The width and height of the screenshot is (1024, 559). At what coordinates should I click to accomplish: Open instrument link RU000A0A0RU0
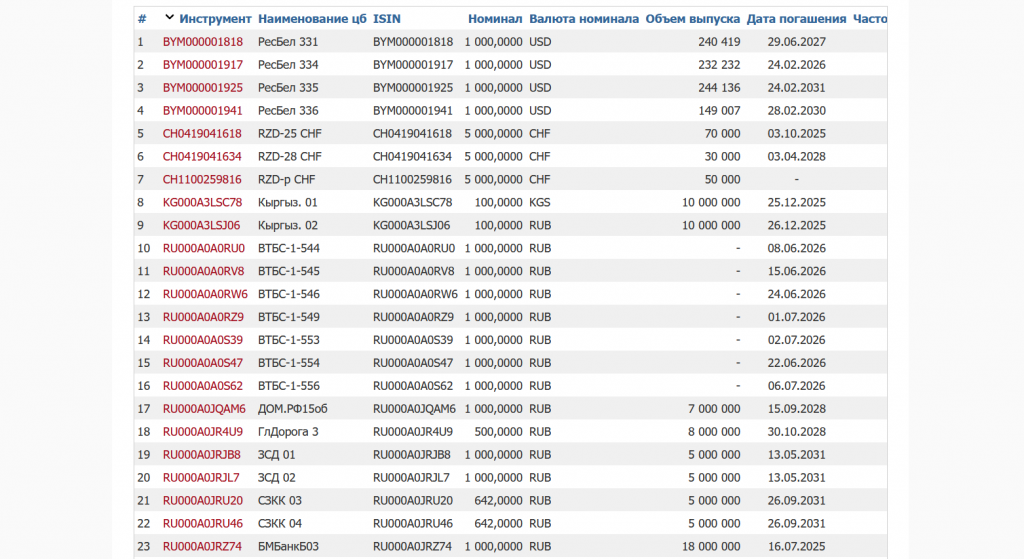pyautogui.click(x=204, y=248)
